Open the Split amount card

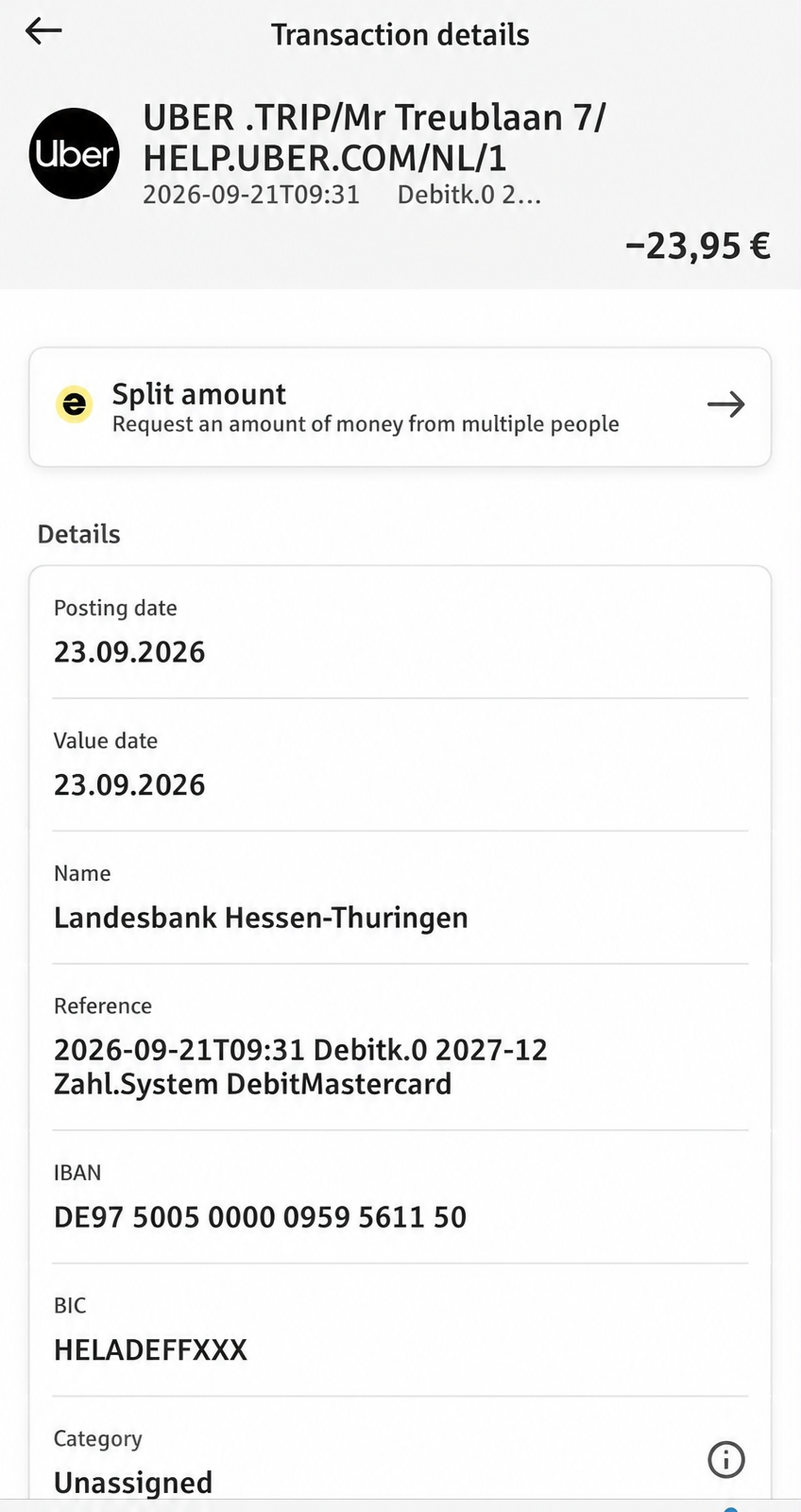point(400,407)
